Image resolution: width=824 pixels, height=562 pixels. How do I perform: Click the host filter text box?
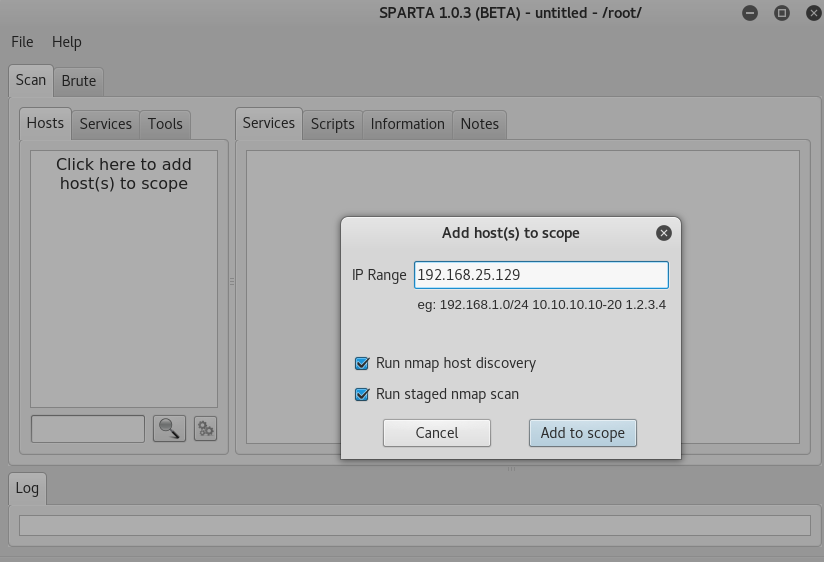(x=88, y=429)
